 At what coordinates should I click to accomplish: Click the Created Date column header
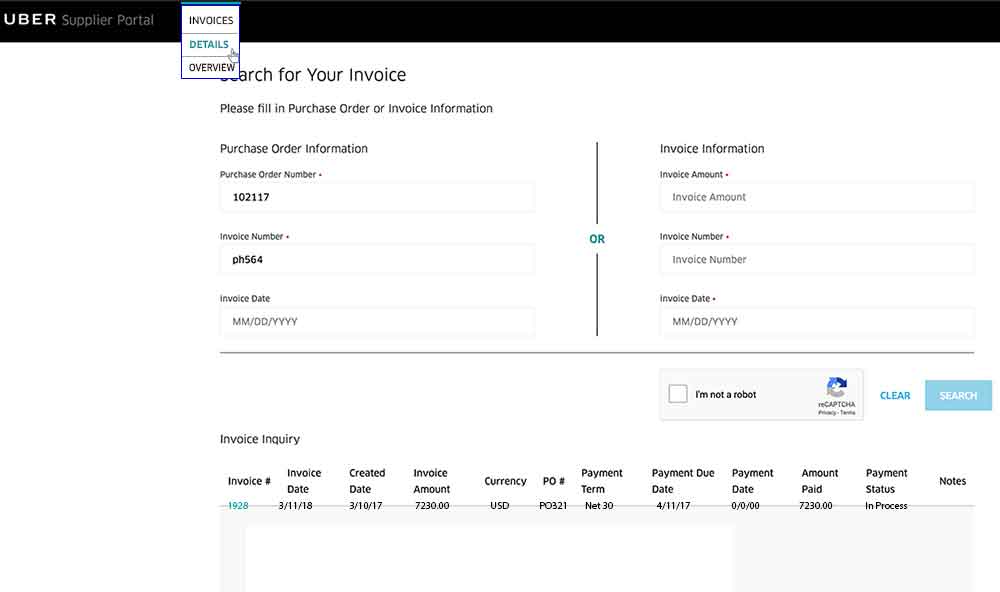click(x=367, y=481)
